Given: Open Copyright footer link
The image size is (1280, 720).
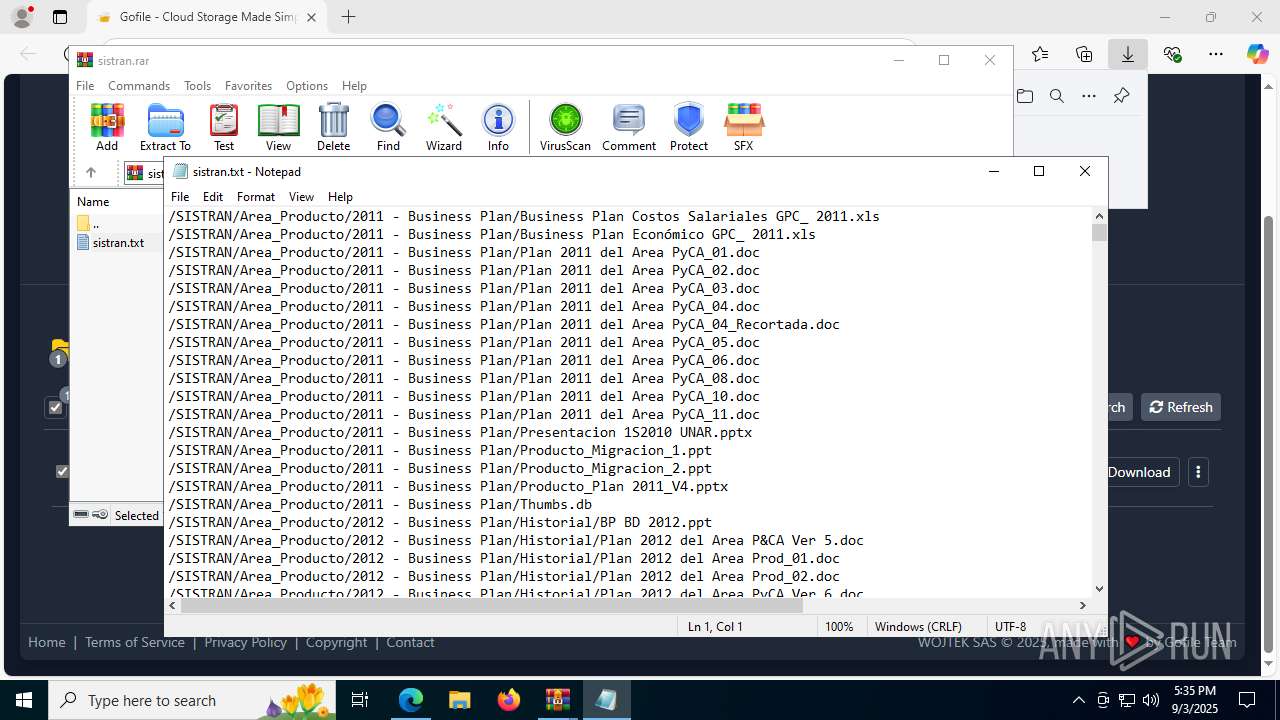Looking at the screenshot, I should point(337,642).
